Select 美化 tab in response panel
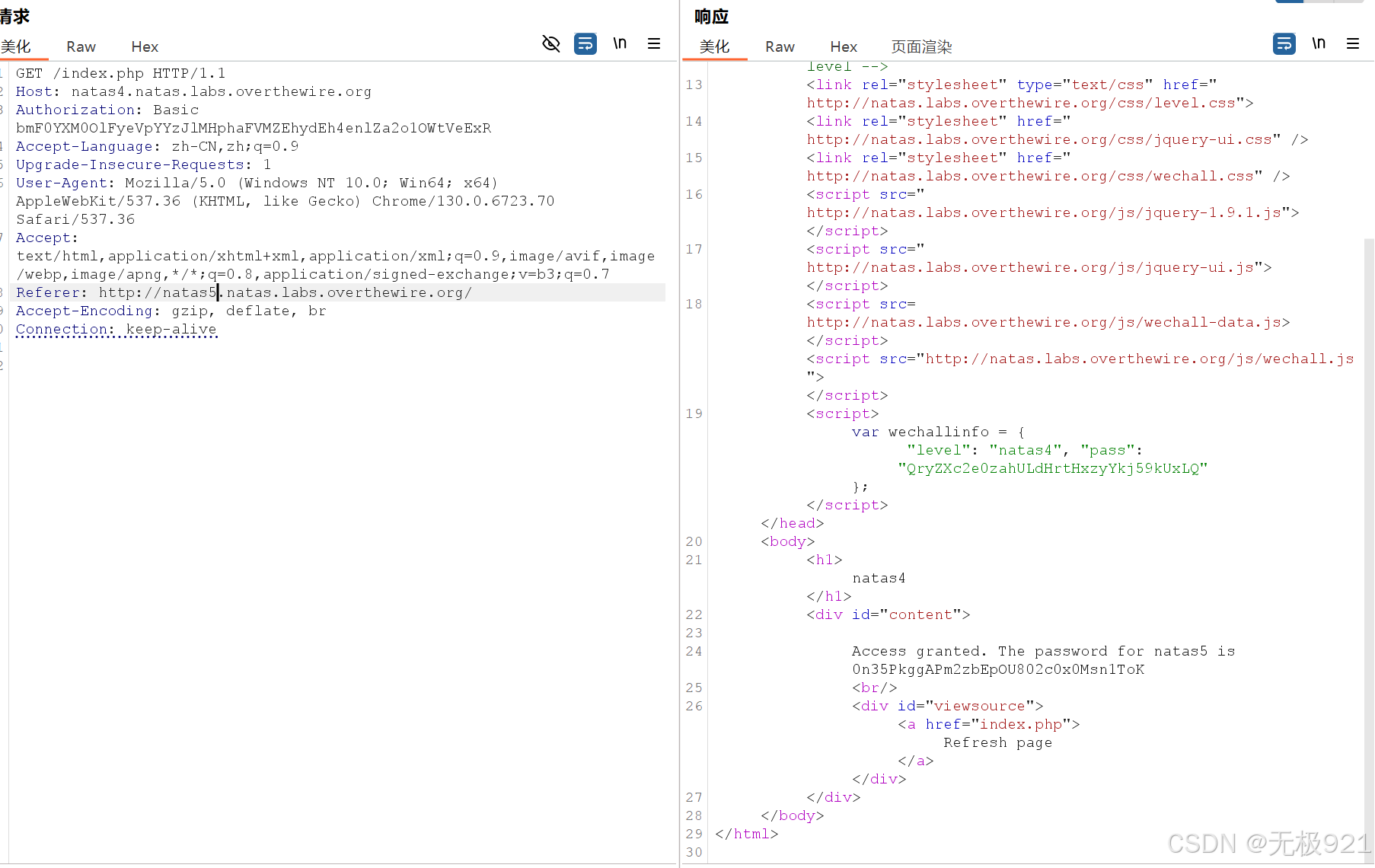This screenshot has height=868, width=1375. [714, 47]
